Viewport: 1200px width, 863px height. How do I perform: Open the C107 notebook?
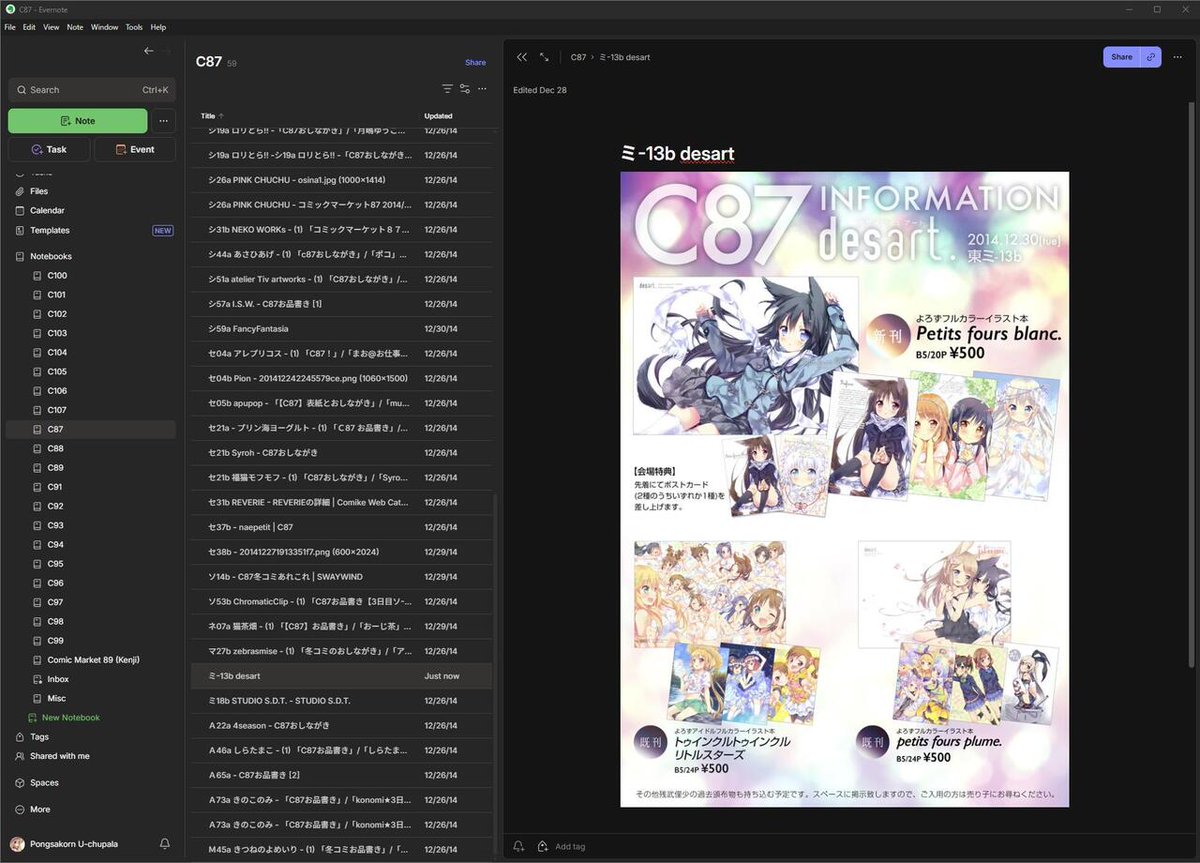[57, 410]
